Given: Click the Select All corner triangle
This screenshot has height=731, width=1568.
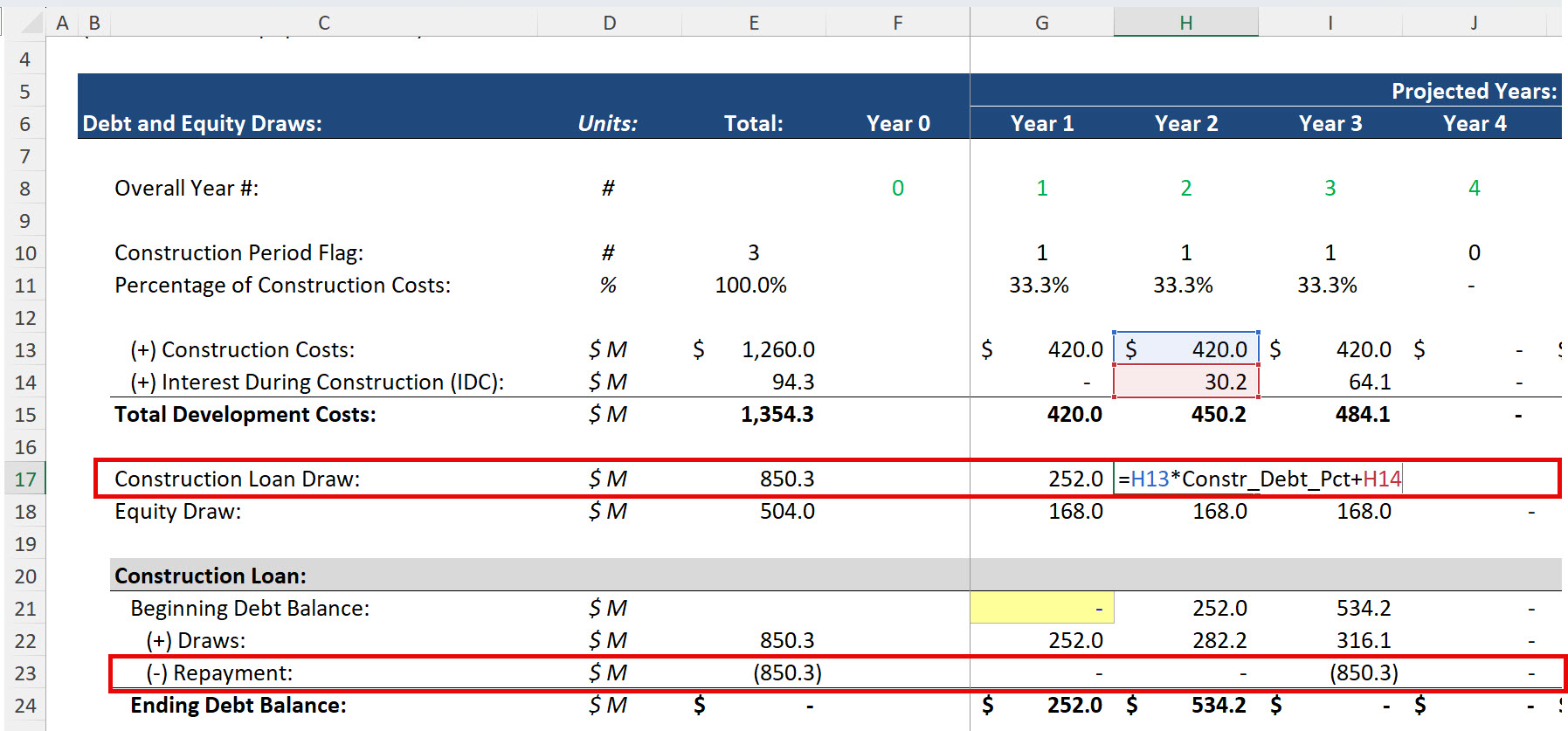Looking at the screenshot, I should pos(31,23).
